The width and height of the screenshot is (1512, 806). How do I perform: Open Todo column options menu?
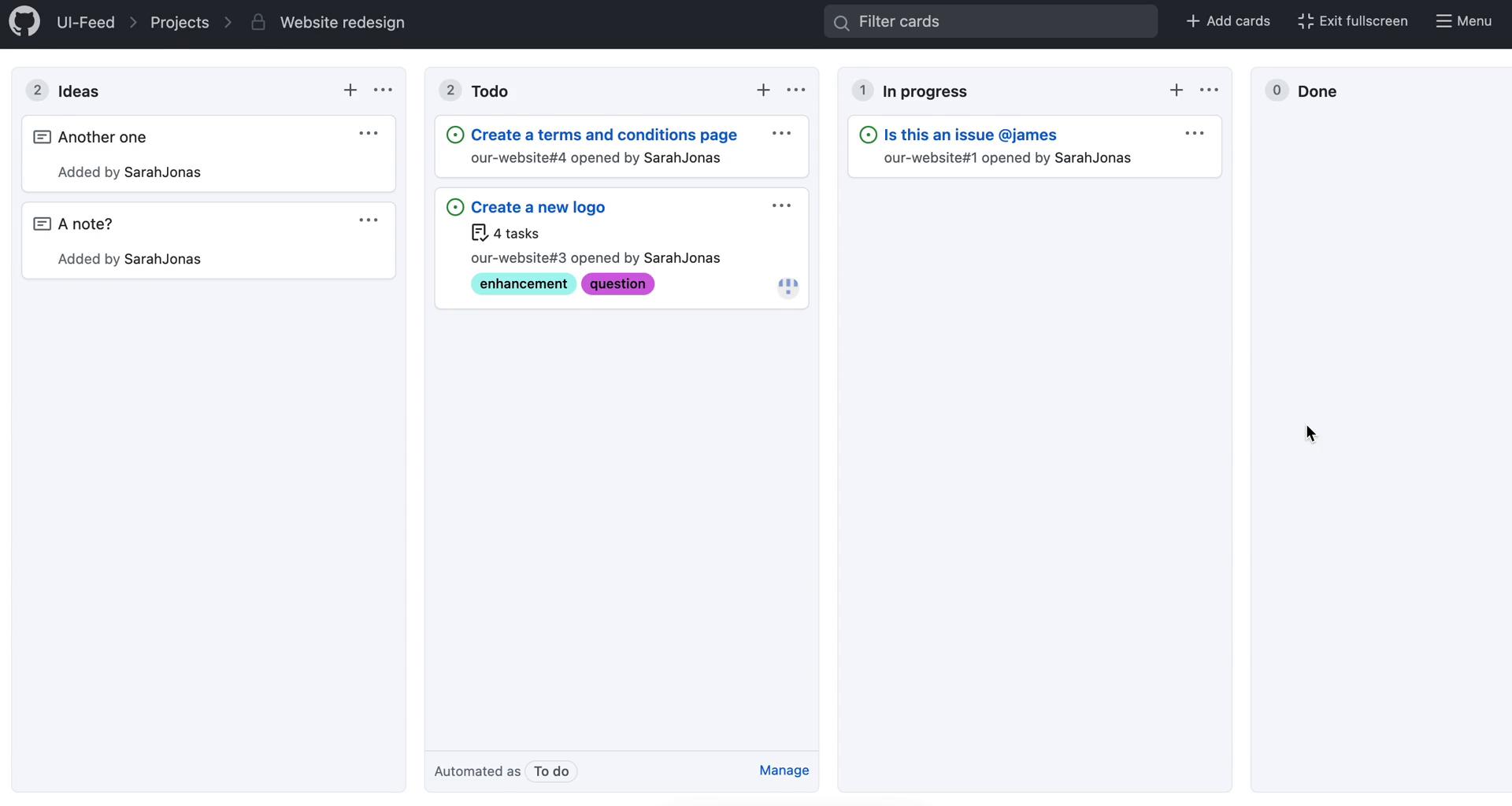(x=796, y=91)
